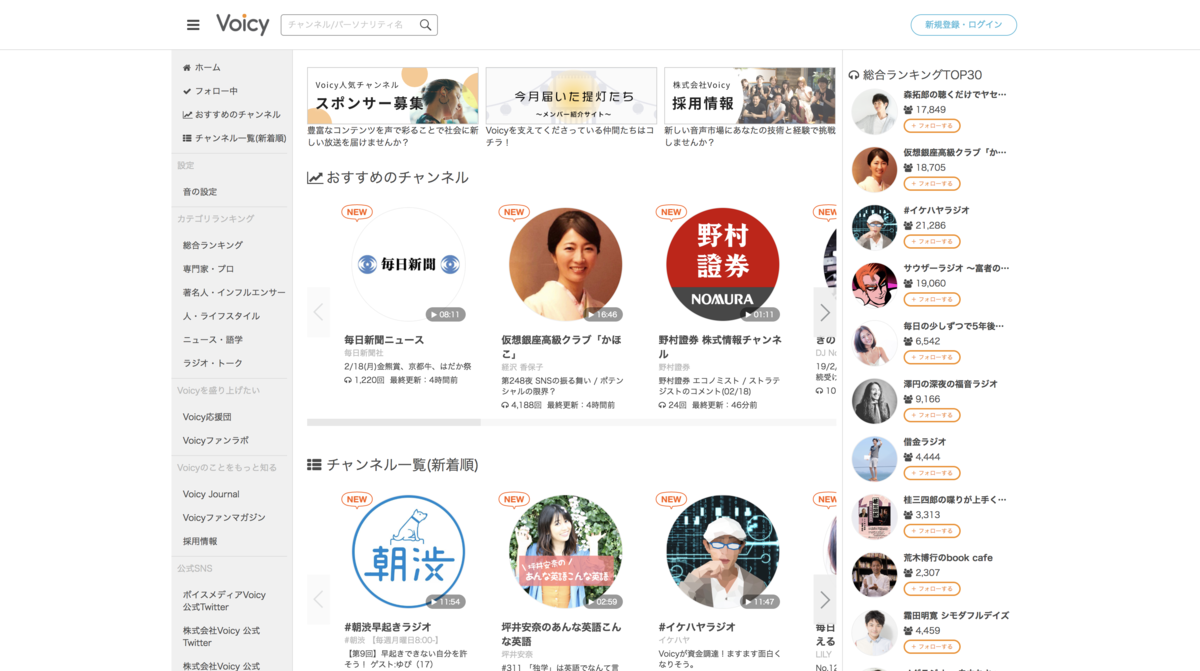Screen dimensions: 1200x671
Task: Open Voicyファンラボ link
Action: (216, 440)
